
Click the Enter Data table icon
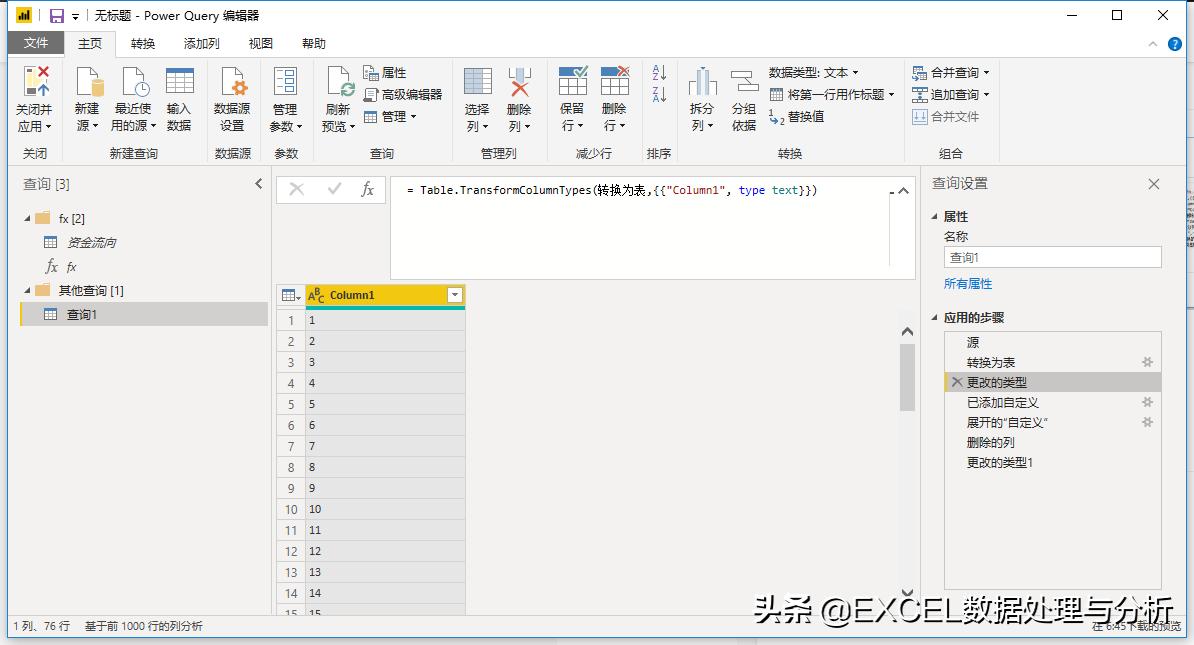[x=180, y=81]
